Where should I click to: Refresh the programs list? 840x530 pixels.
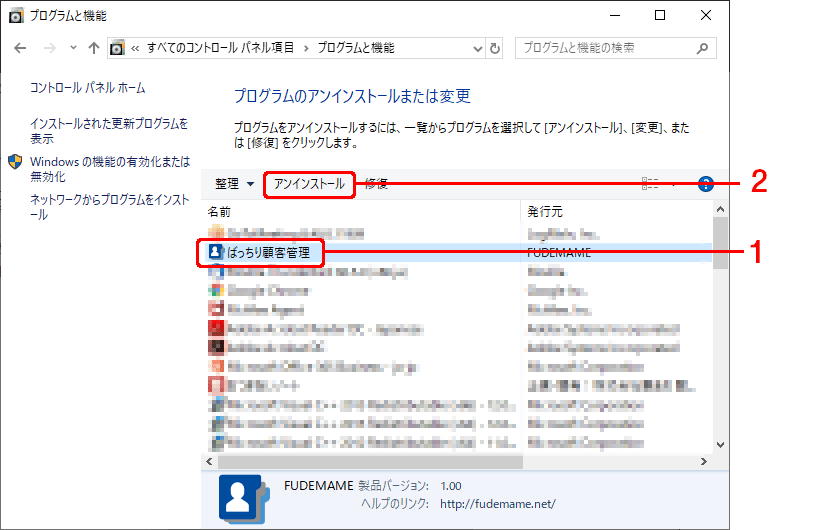[495, 49]
